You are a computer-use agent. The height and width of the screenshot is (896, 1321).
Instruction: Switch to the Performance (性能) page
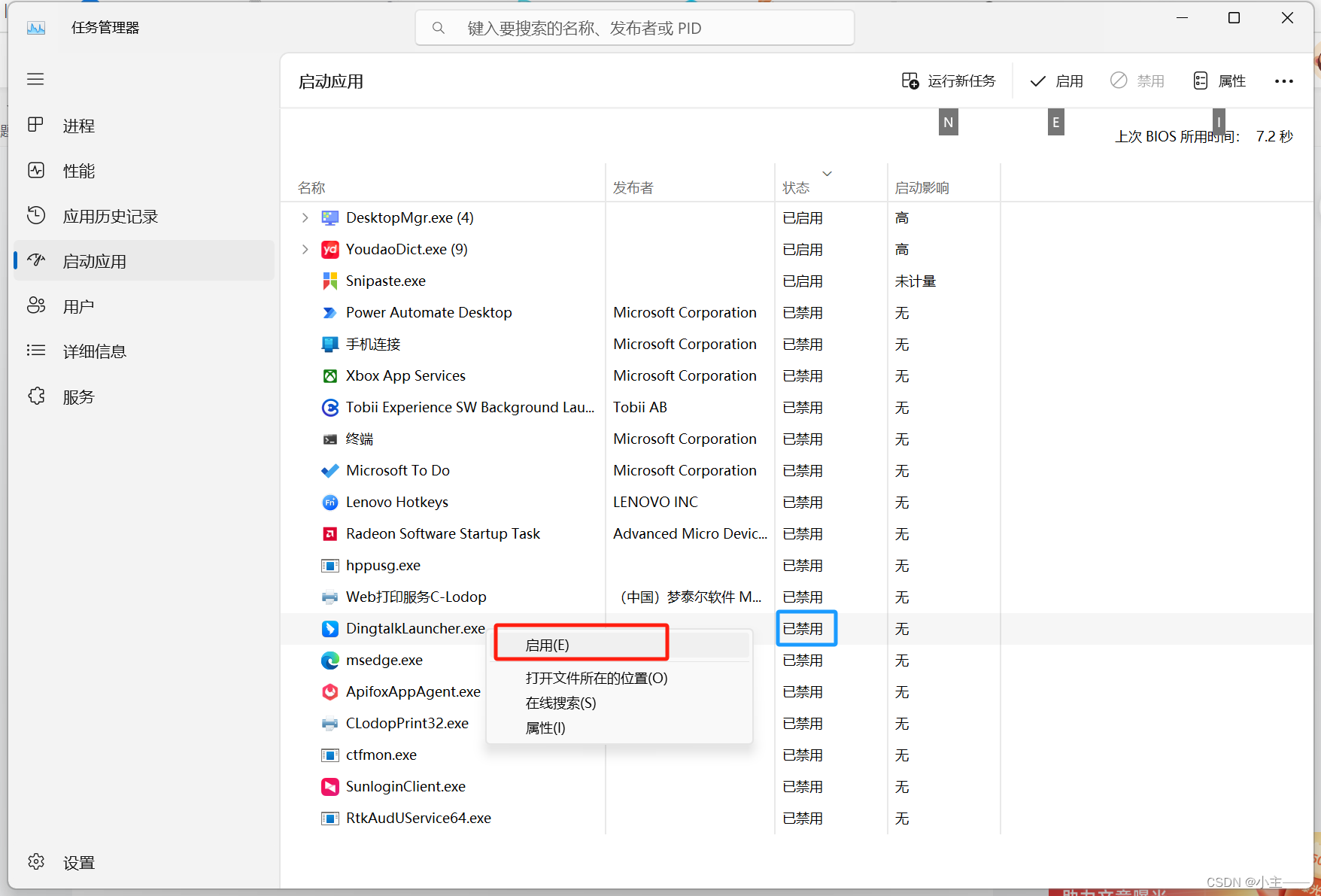[x=144, y=171]
